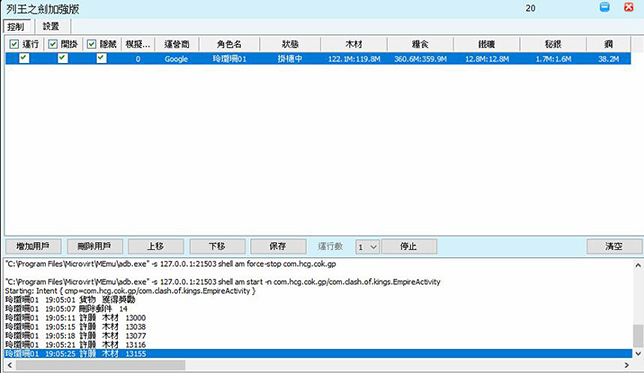Image resolution: width=644 pixels, height=373 pixels.
Task: Click the log horizontal scrollbar right arrow
Action: (626, 365)
